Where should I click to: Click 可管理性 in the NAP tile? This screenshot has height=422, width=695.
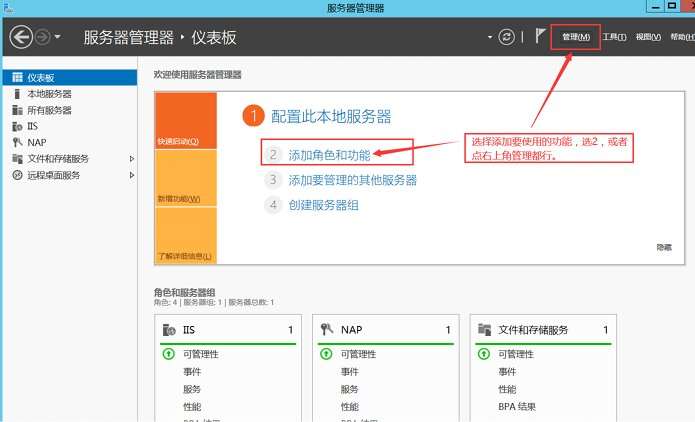[359, 354]
